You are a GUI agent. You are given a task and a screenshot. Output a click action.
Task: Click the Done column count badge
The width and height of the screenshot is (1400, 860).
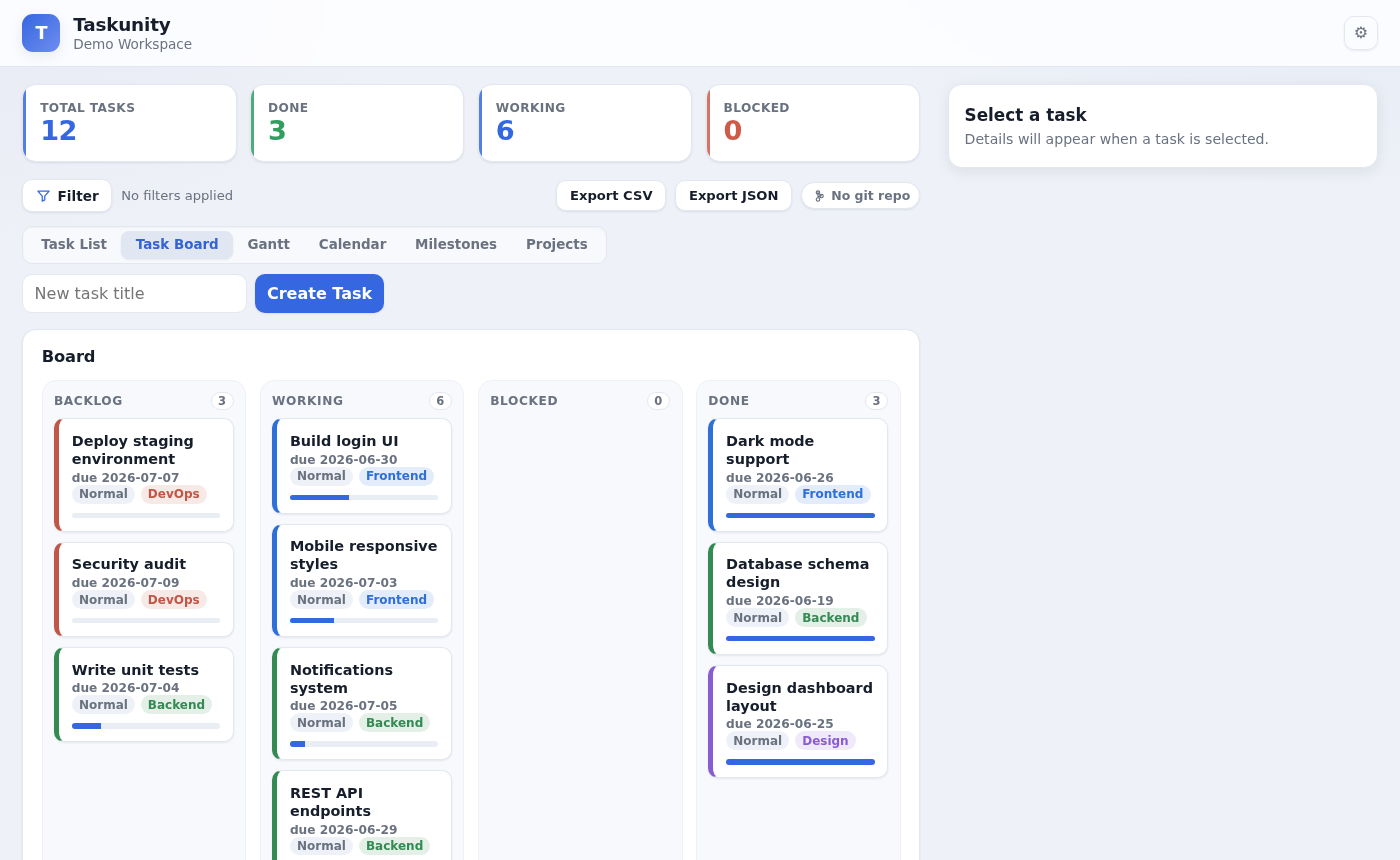pyautogui.click(x=876, y=401)
